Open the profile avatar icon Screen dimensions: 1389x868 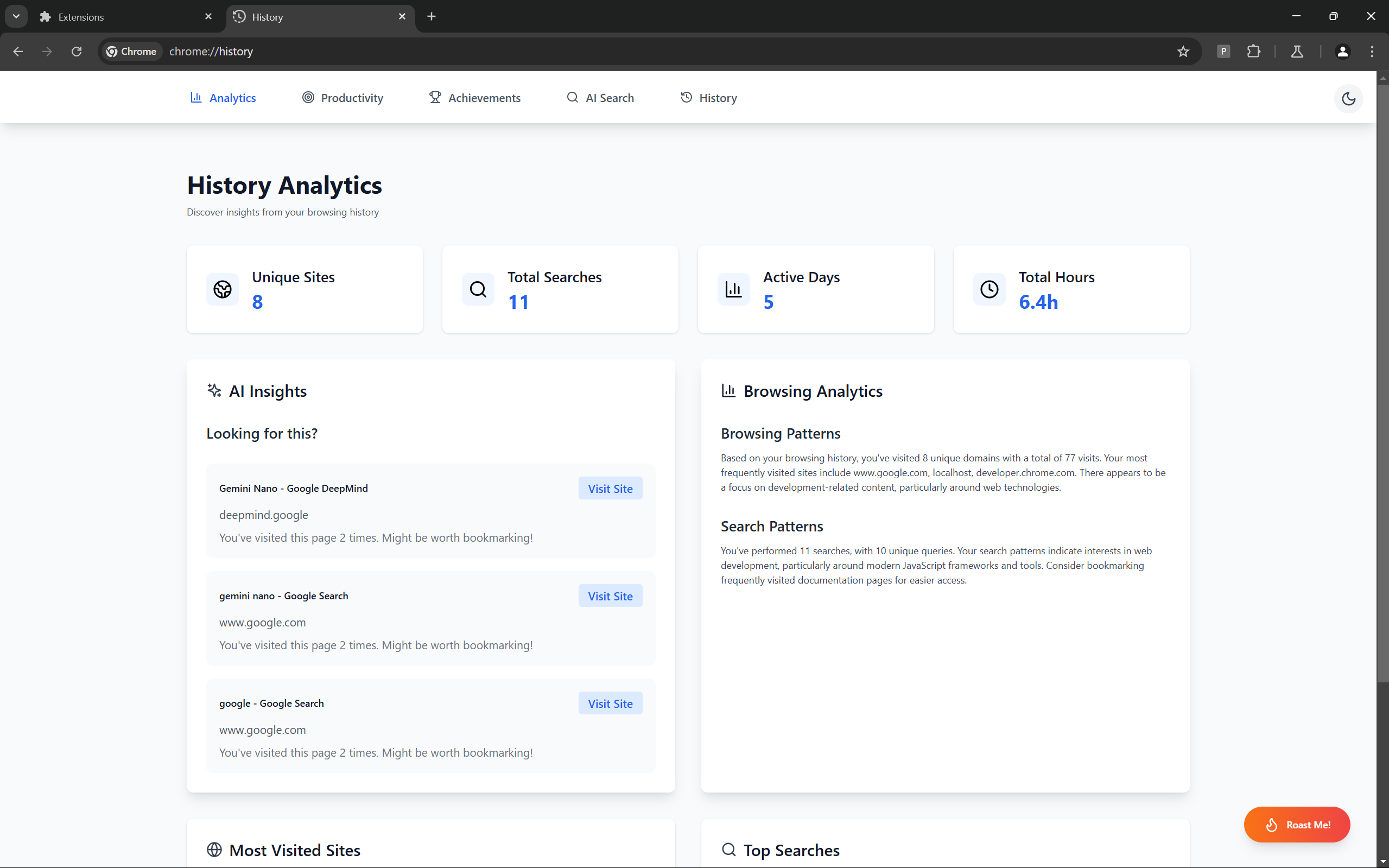pyautogui.click(x=1342, y=52)
